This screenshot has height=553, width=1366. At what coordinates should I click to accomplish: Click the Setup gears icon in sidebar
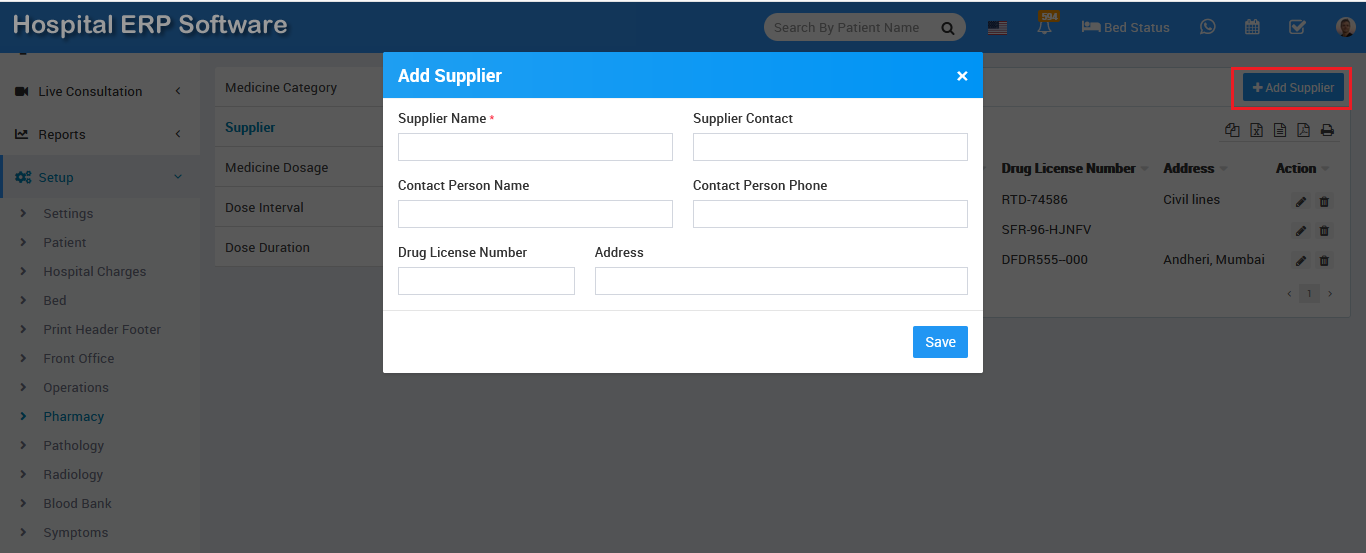point(22,177)
